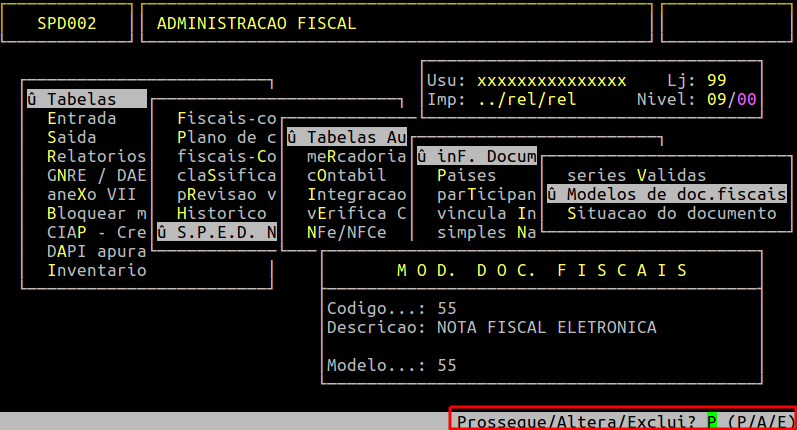Screen dimensions: 797x430
Task: Select the CIAP - Cre menu item
Action: pyautogui.click(x=97, y=232)
